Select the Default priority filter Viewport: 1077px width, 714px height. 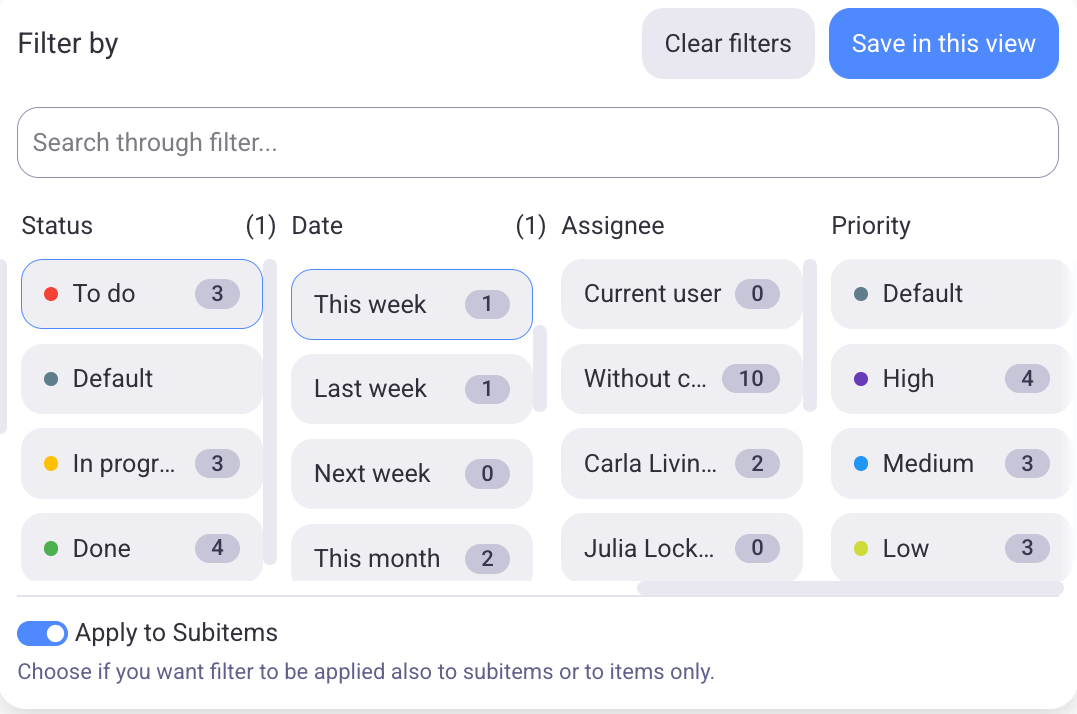950,294
